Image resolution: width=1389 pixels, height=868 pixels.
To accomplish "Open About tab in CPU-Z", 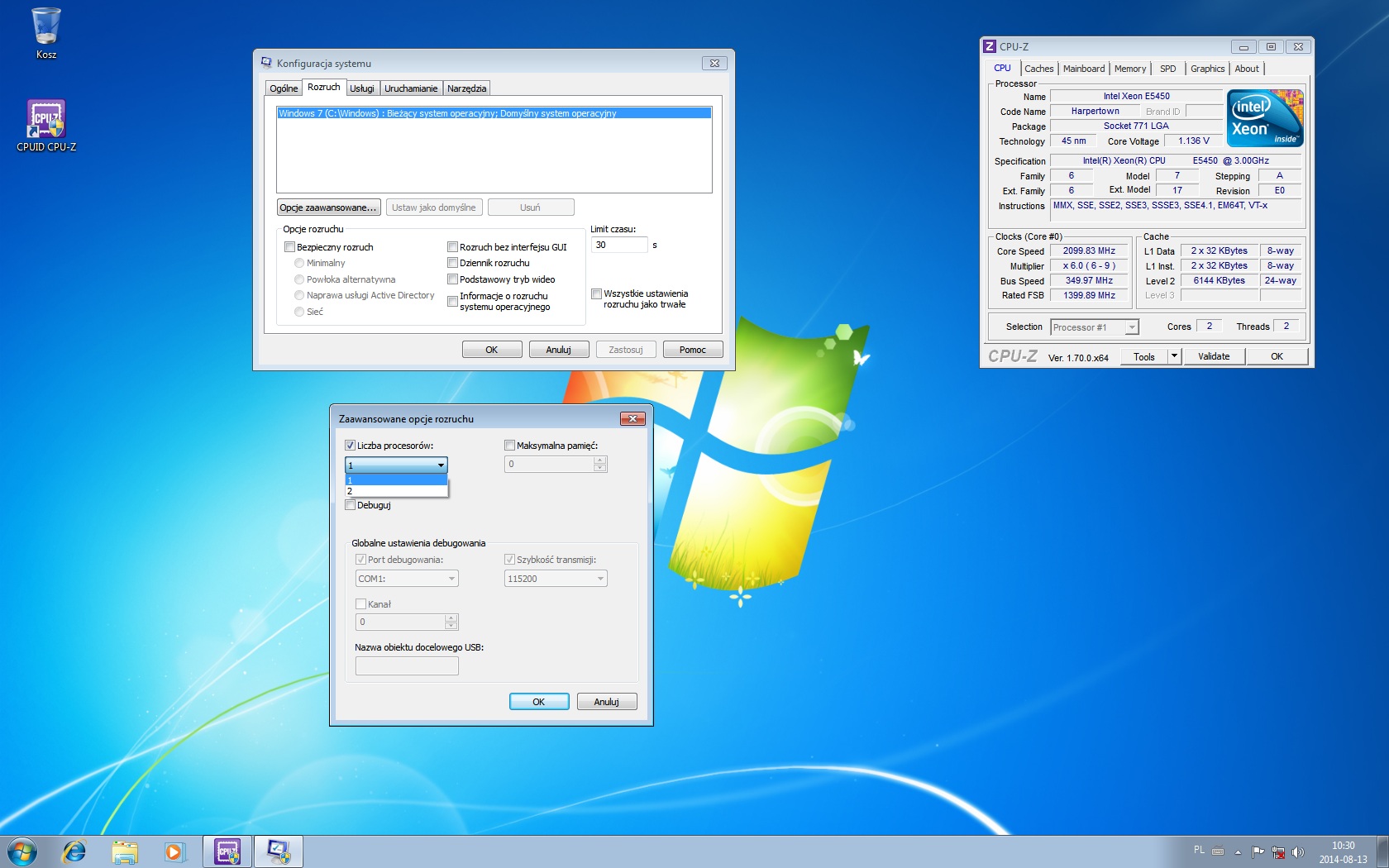I will pos(1247,69).
